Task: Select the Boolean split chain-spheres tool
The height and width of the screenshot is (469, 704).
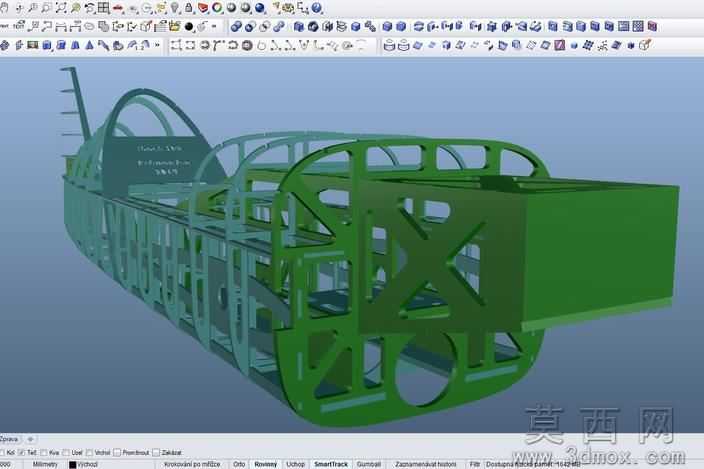Action: pyautogui.click(x=279, y=26)
